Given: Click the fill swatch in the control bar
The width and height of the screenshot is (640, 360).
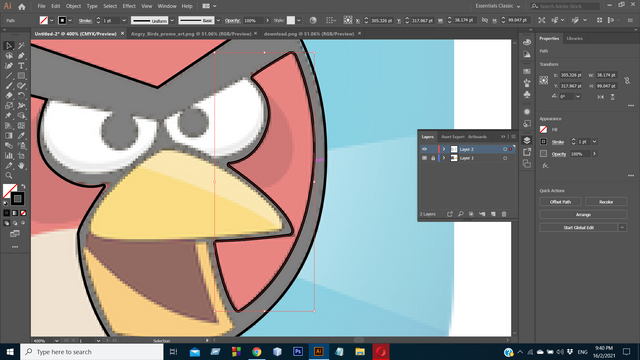Looking at the screenshot, I should coord(44,20).
